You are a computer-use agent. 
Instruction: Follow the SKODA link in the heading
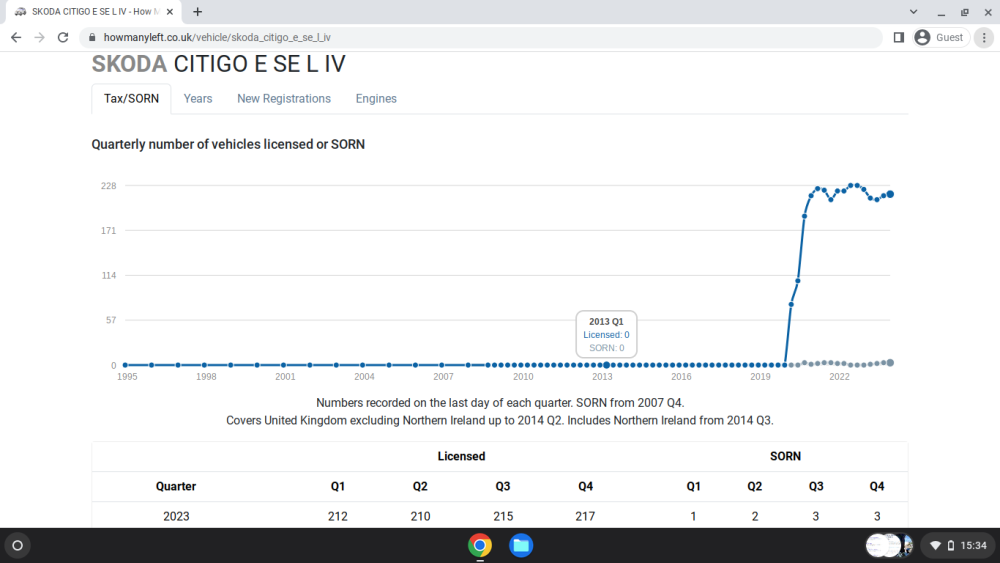129,64
